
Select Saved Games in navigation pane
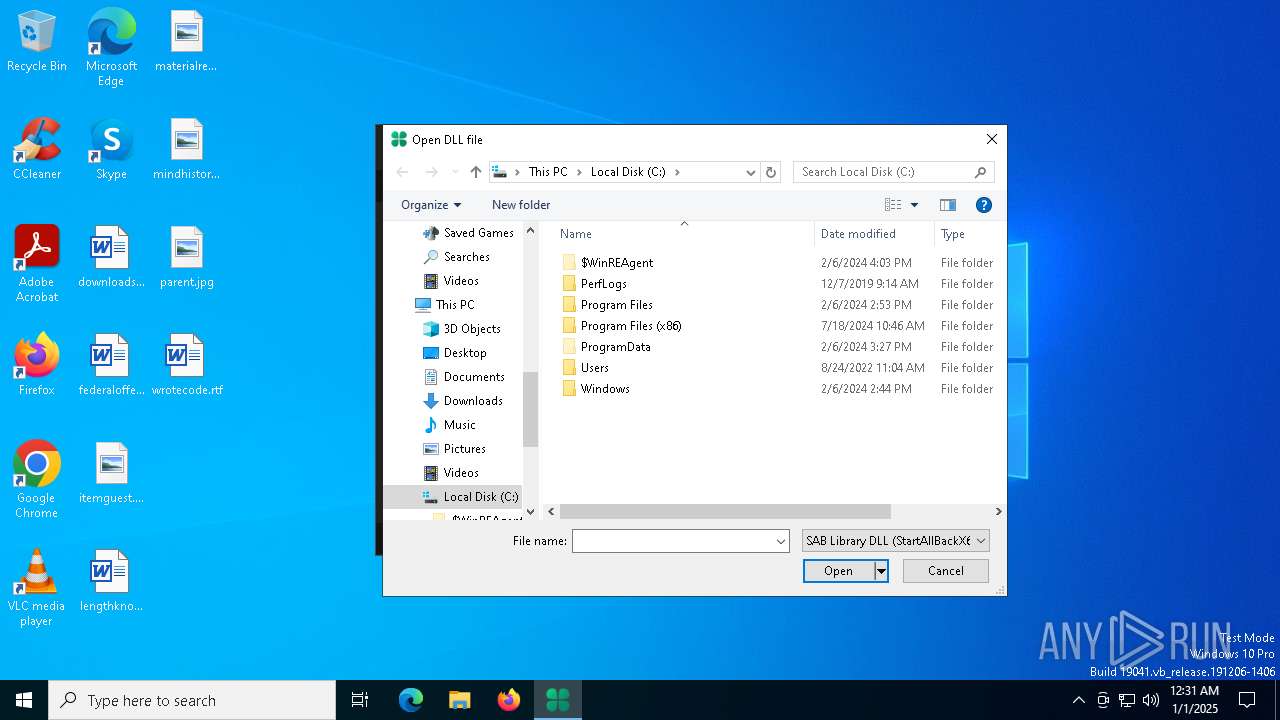pos(468,233)
